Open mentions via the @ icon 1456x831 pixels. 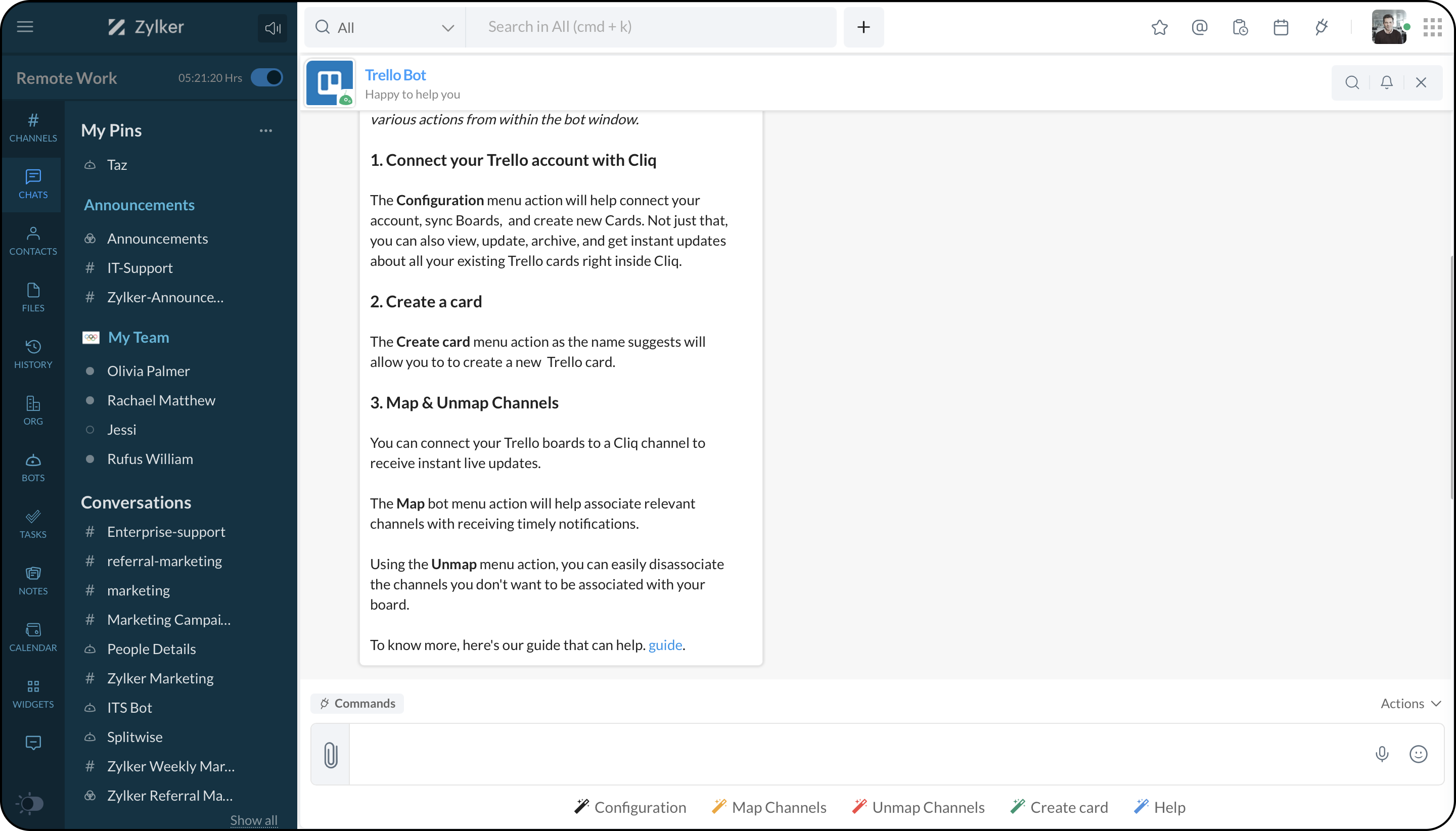click(1200, 27)
